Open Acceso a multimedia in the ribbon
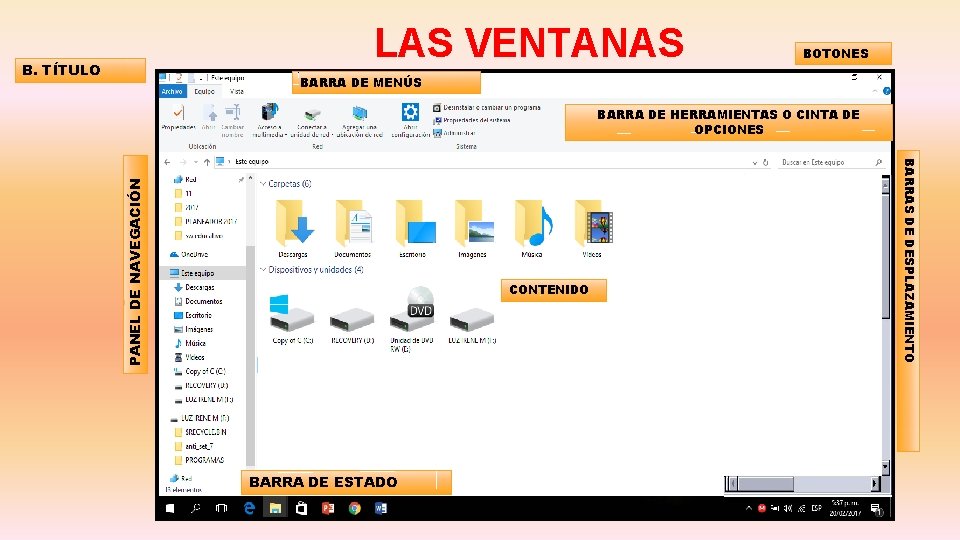Viewport: 960px width, 540px height. (x=269, y=120)
